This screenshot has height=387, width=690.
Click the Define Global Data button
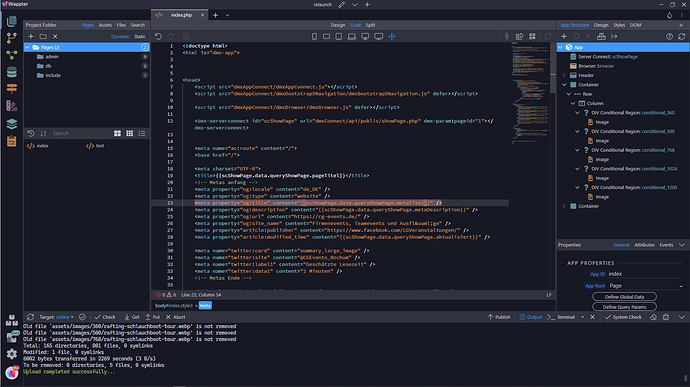point(624,297)
